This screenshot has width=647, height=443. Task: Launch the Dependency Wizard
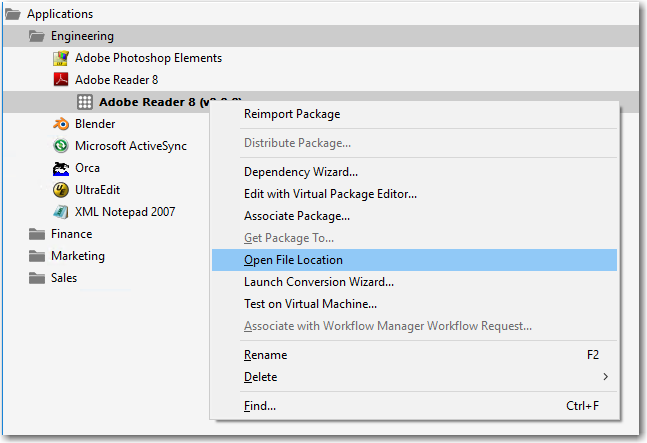pyautogui.click(x=301, y=172)
